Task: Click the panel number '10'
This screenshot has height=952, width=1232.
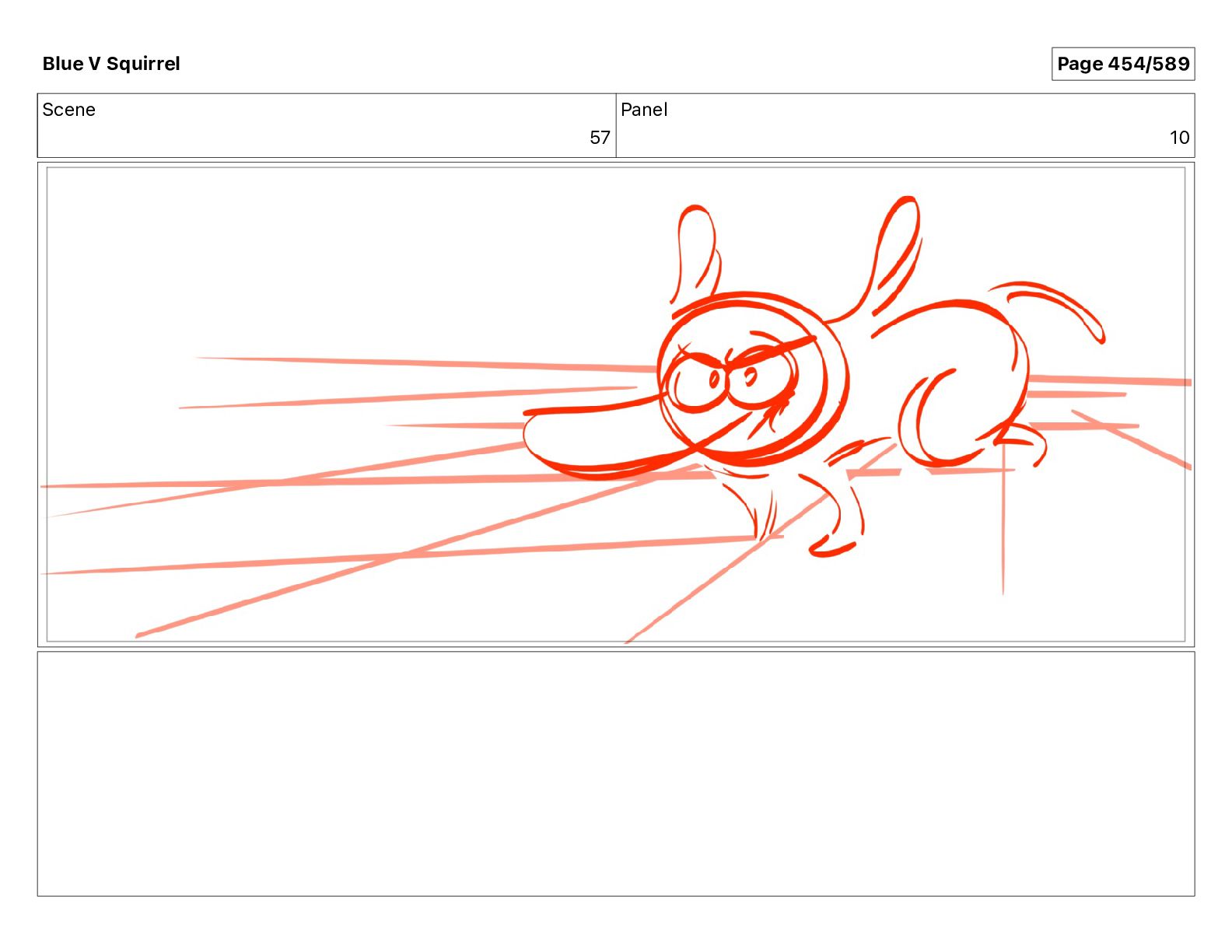Action: [x=1179, y=138]
